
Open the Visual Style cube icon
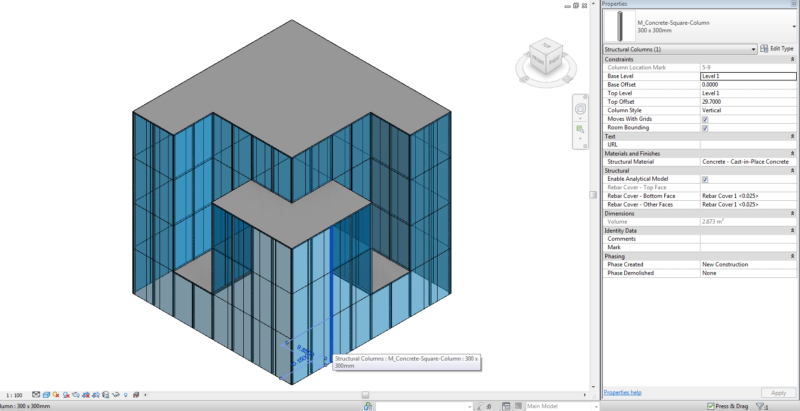tap(46, 395)
